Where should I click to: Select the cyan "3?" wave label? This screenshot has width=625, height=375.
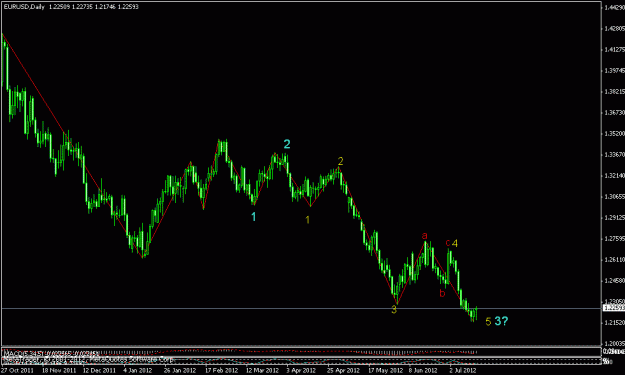click(501, 321)
